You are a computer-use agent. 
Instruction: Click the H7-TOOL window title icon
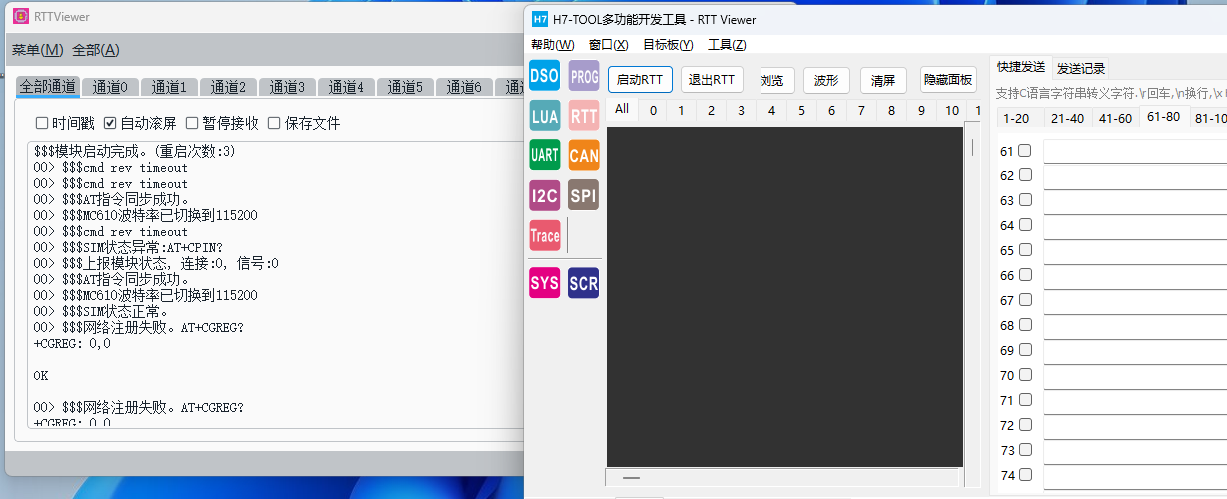540,19
